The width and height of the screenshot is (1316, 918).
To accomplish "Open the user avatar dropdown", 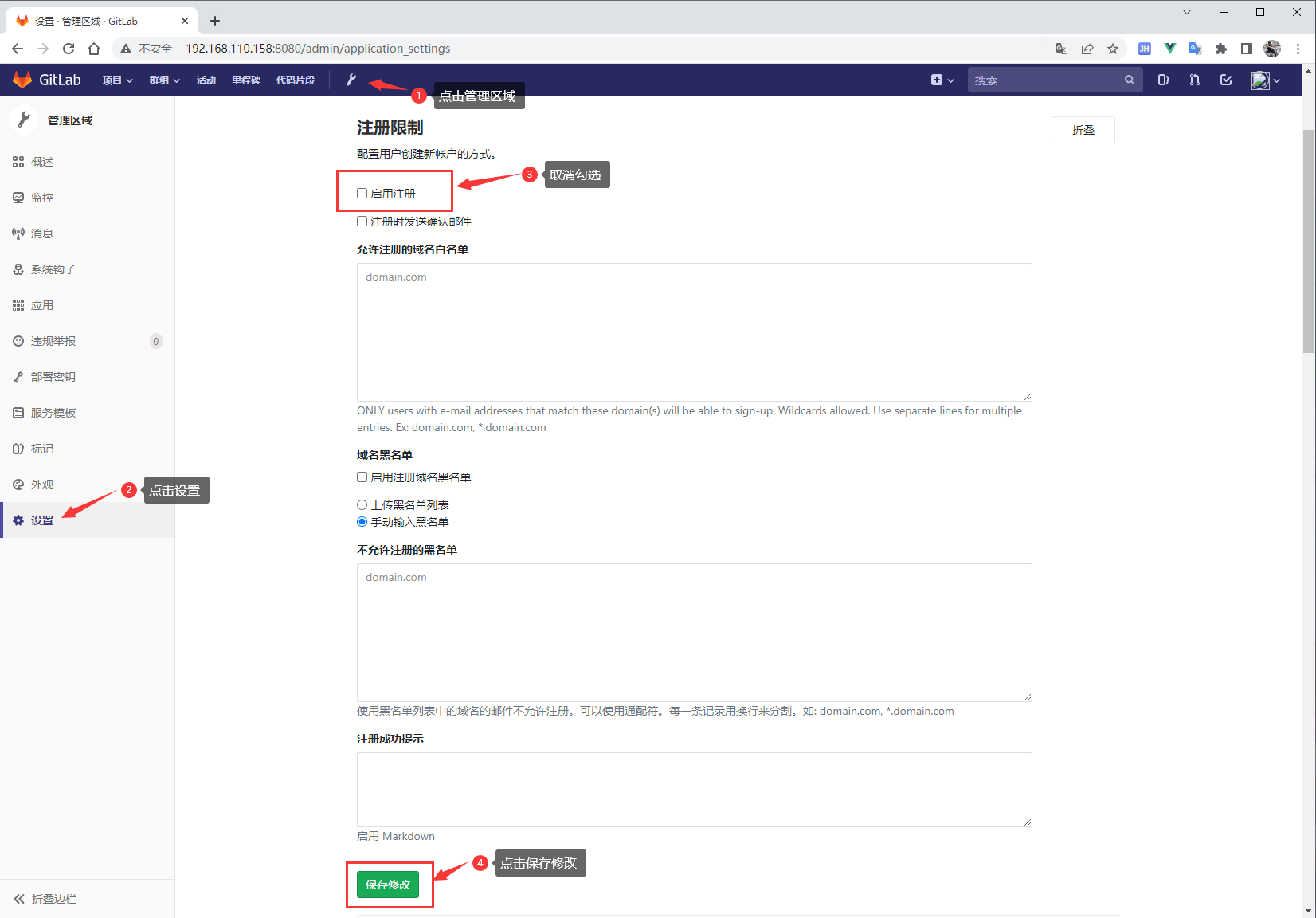I will [x=1265, y=80].
